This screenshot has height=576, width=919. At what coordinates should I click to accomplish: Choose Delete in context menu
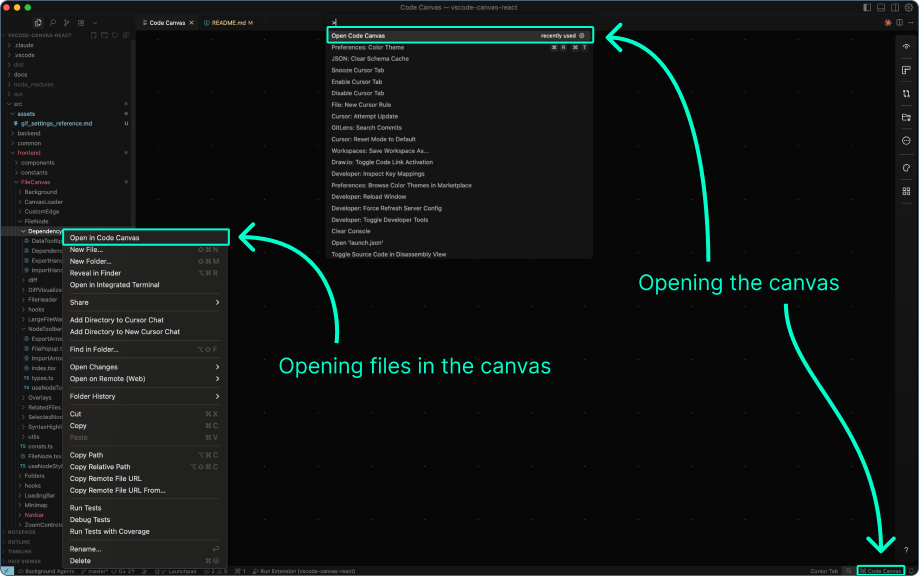tap(144, 561)
